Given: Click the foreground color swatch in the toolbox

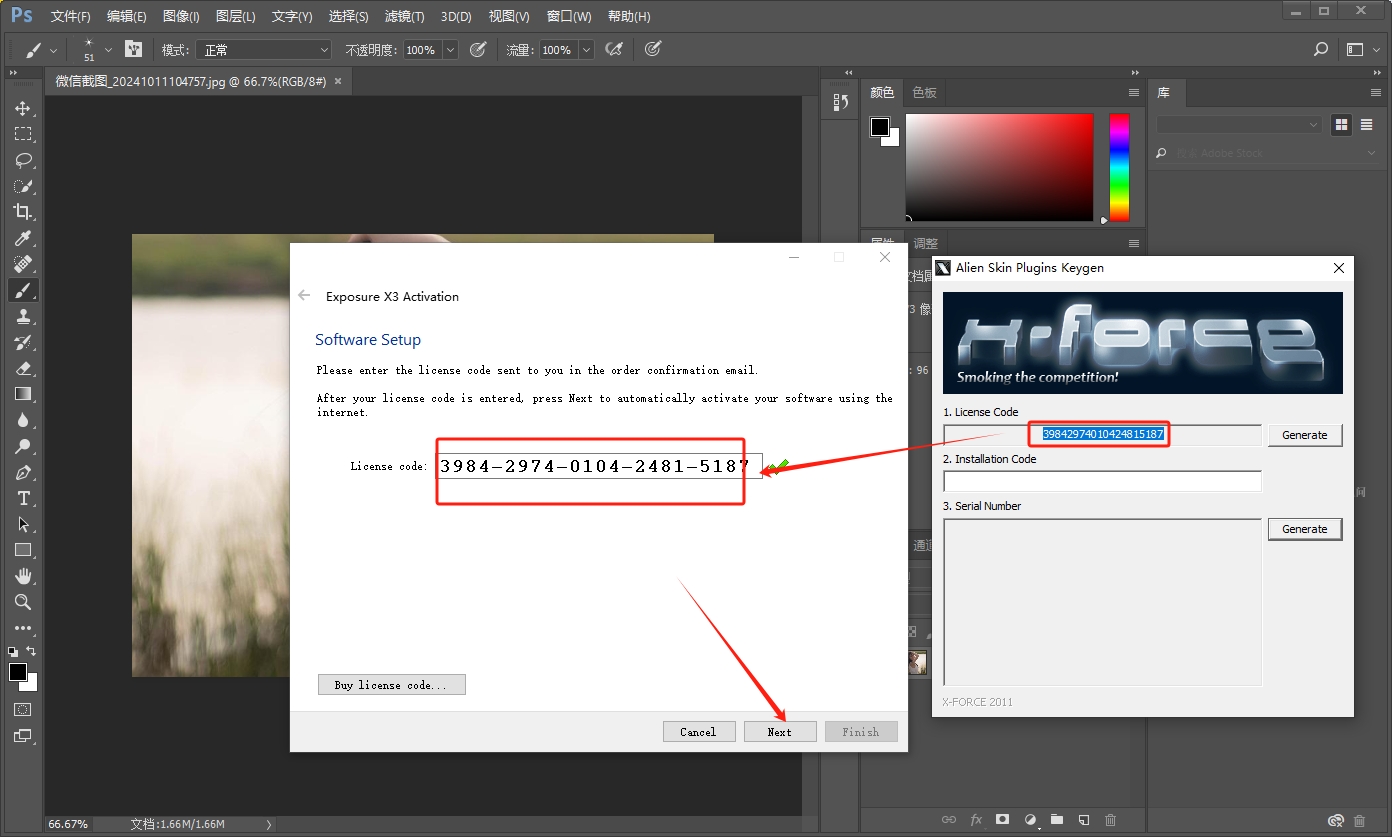Looking at the screenshot, I should 18,672.
